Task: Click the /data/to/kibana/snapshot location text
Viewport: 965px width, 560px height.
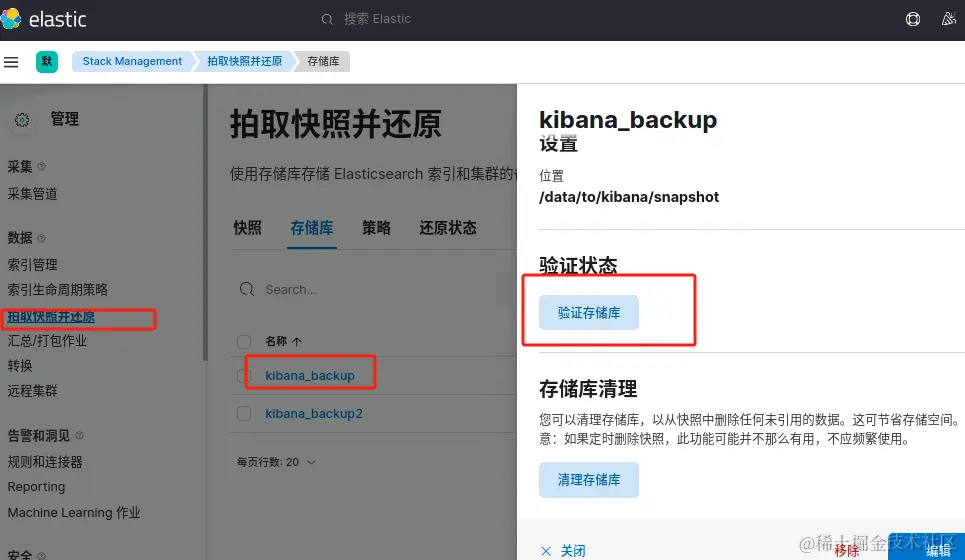Action: coord(629,197)
